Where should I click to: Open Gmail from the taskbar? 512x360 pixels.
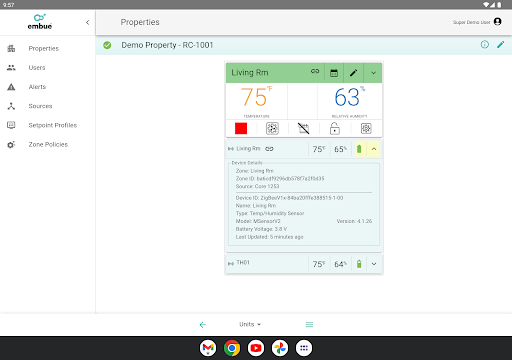pyautogui.click(x=208, y=348)
